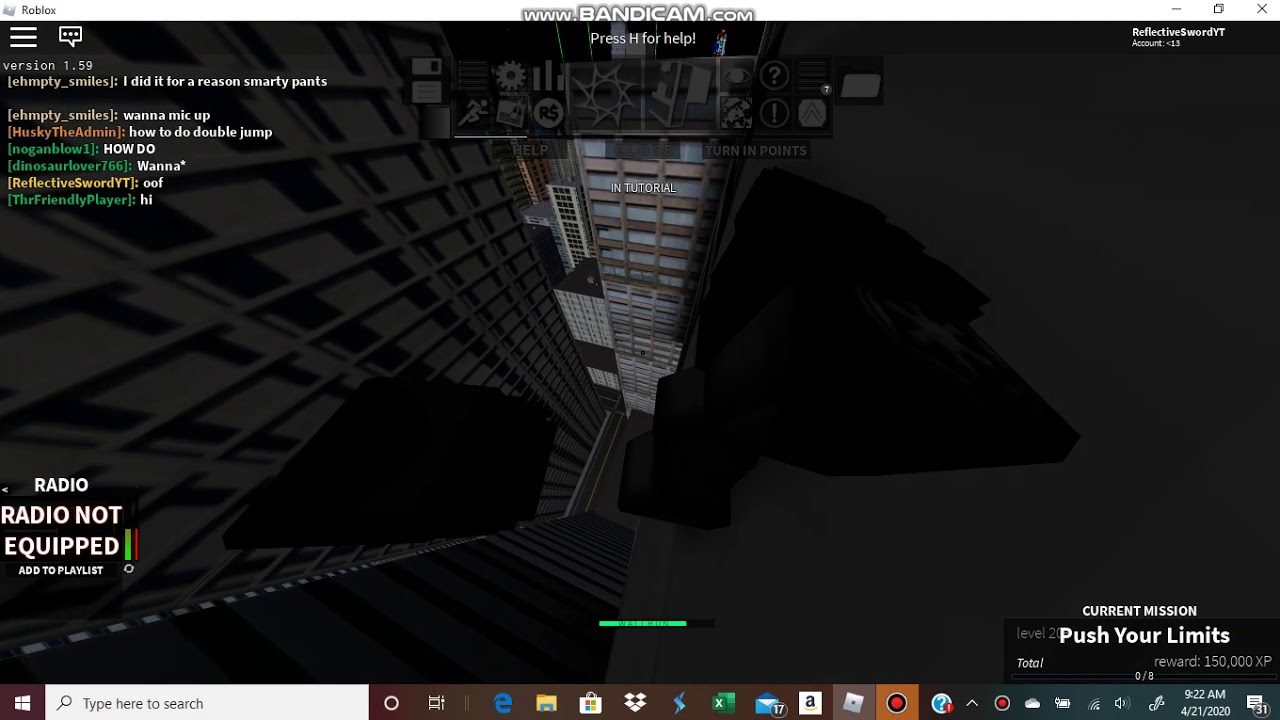Screen dimensions: 1280x720
Task: Toggle the Roblox chat window icon
Action: coord(70,37)
